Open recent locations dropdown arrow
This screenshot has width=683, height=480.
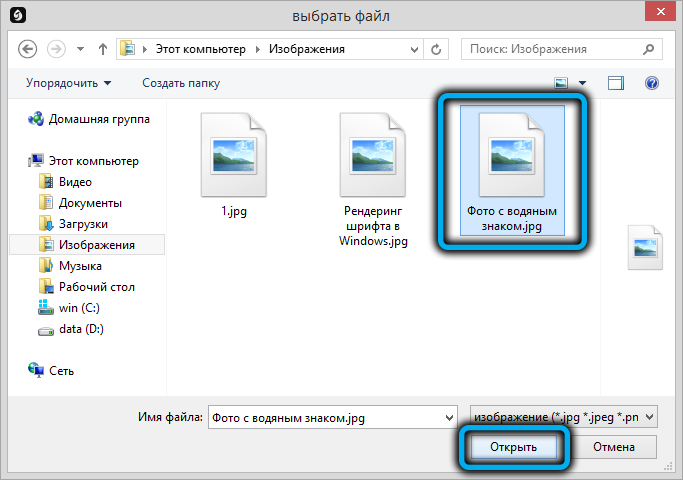[x=80, y=49]
